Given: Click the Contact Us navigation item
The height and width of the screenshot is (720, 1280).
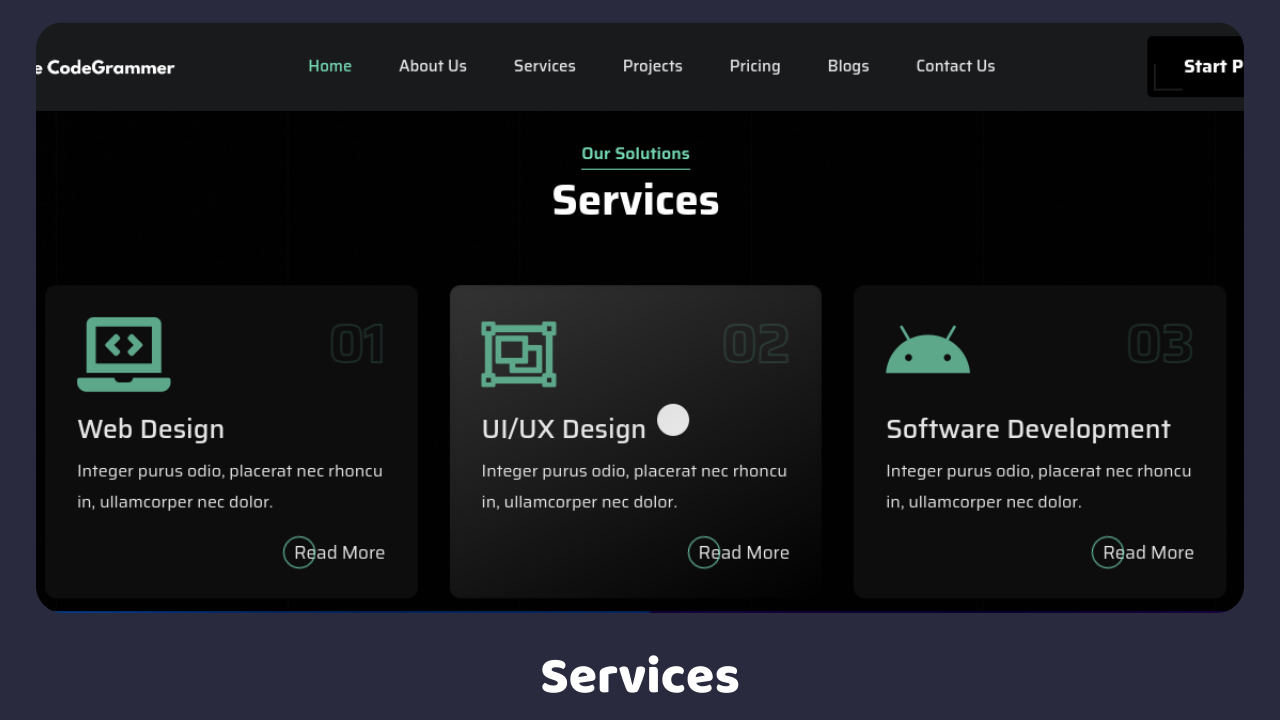Looking at the screenshot, I should [x=955, y=66].
